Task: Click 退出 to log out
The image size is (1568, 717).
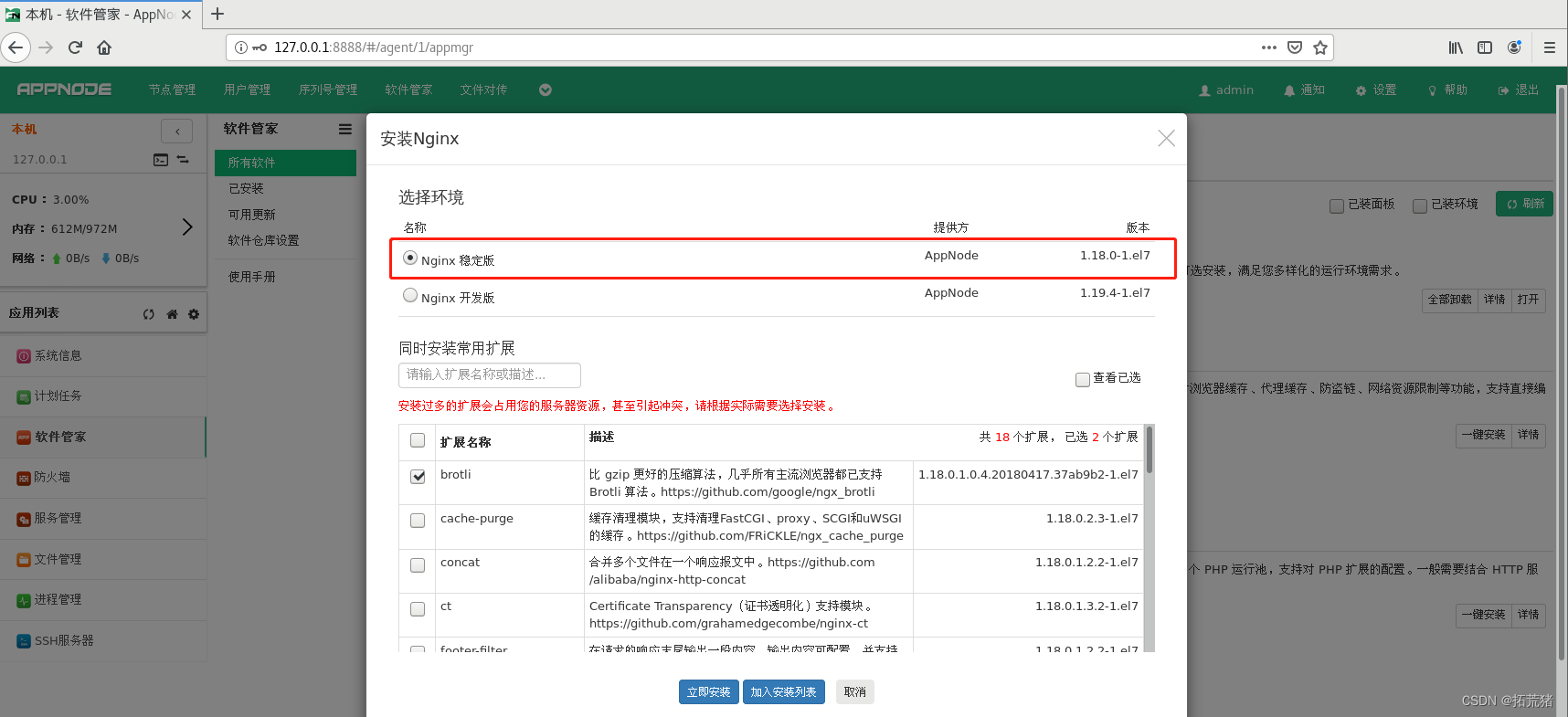Action: pos(1519,90)
